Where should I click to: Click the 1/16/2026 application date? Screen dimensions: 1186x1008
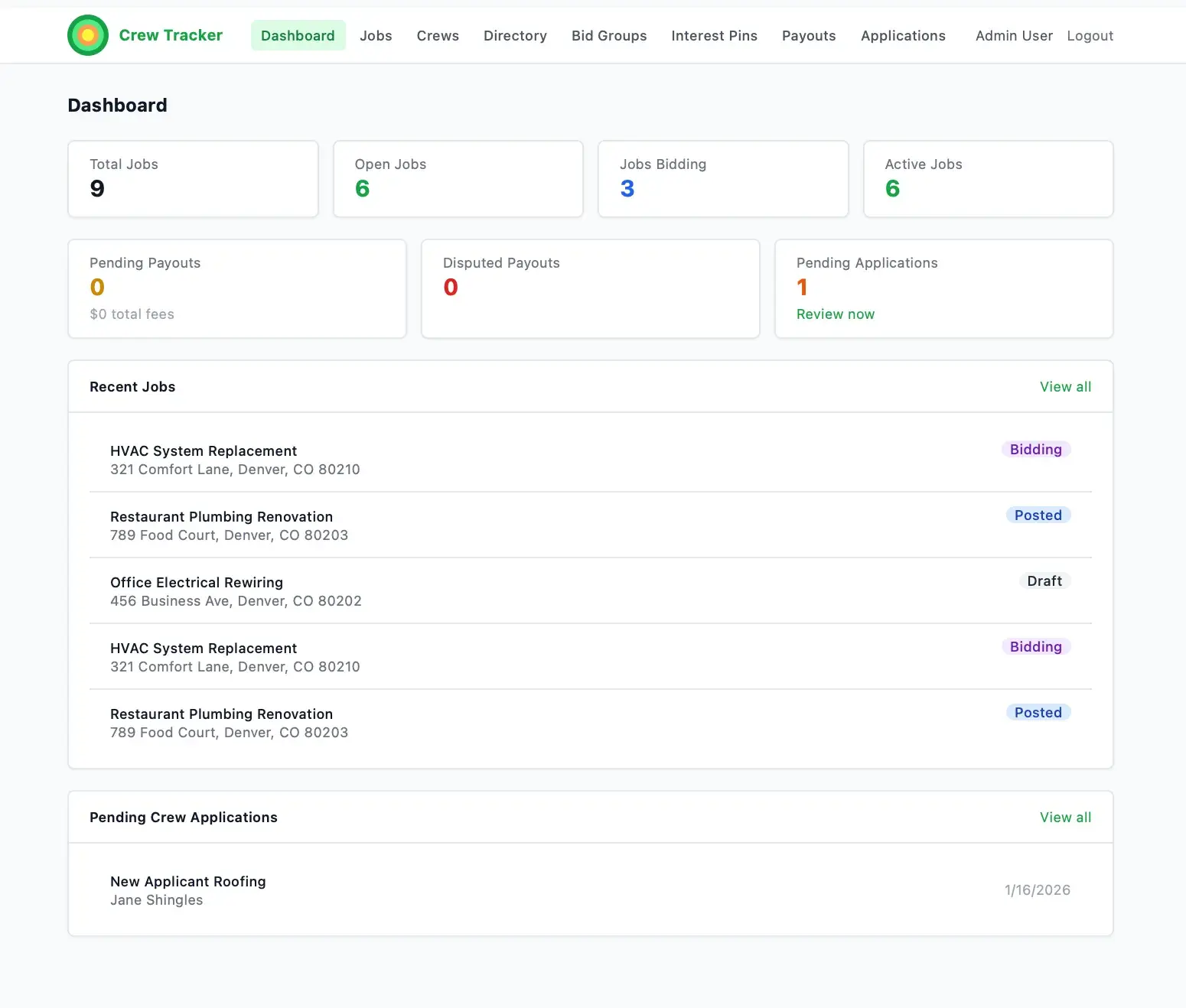pyautogui.click(x=1037, y=890)
